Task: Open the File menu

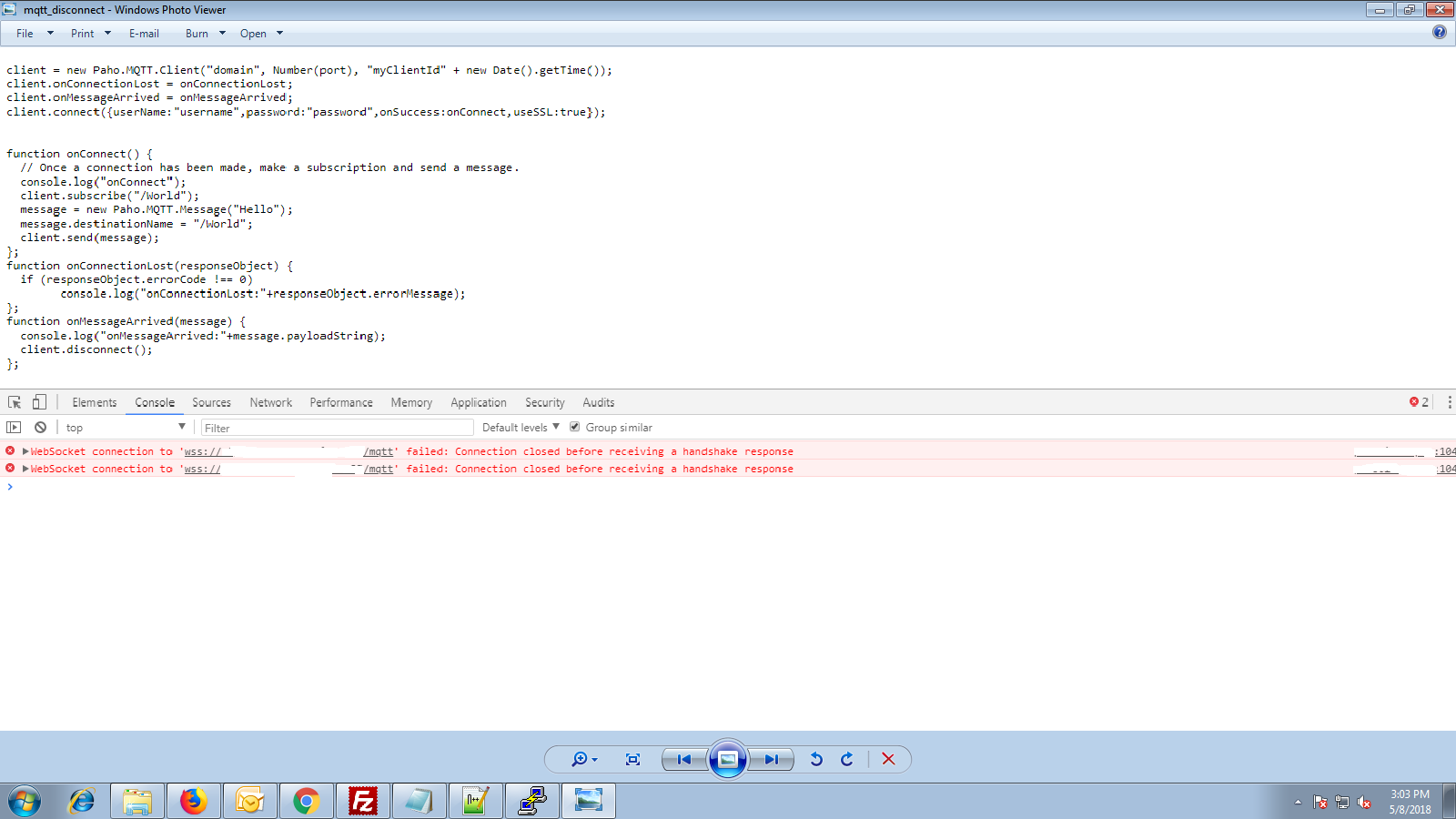Action: coord(35,34)
